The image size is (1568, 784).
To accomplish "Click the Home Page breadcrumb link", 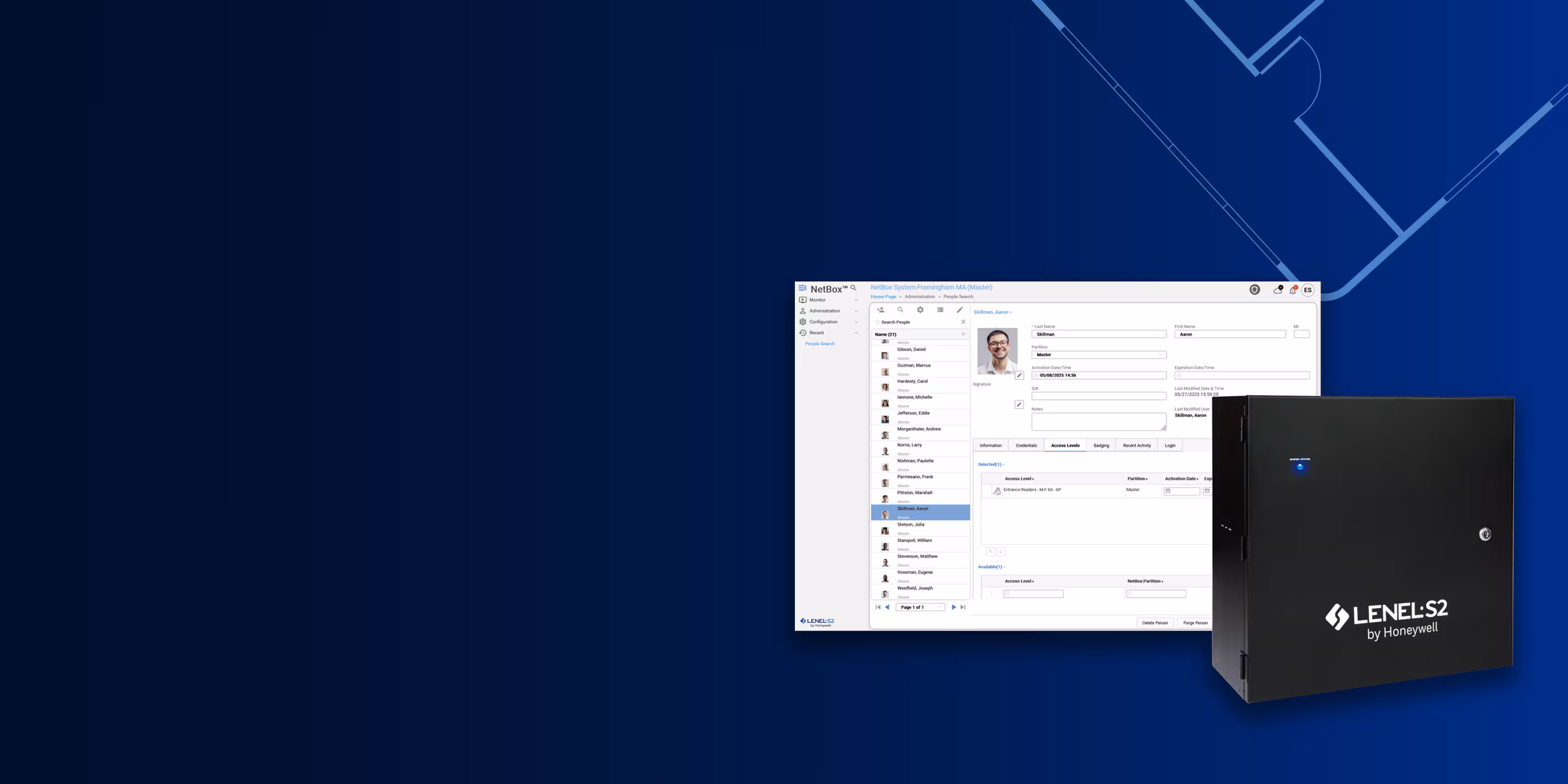I will pos(883,297).
